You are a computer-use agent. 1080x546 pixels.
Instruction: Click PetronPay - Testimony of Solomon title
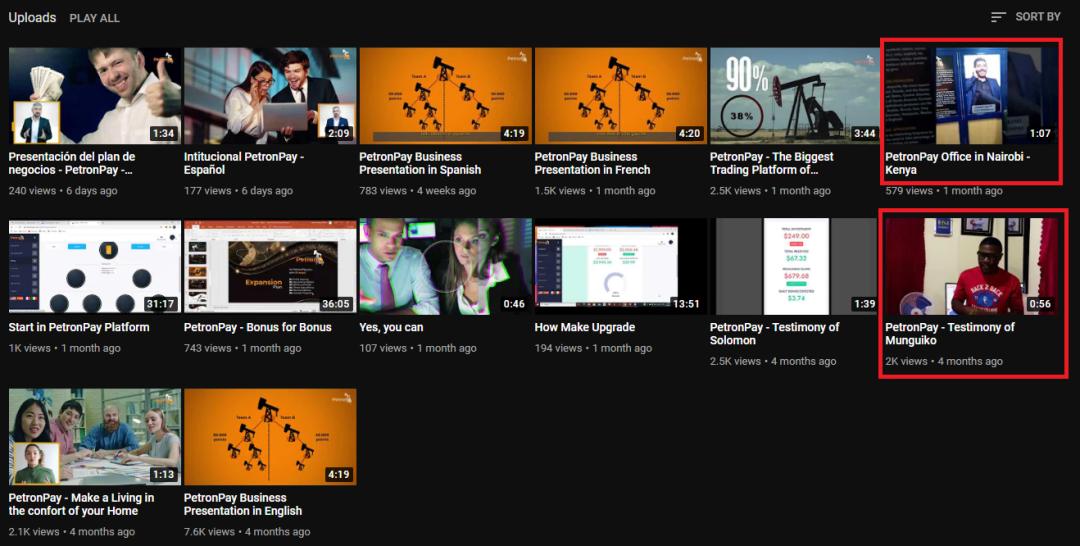(774, 334)
